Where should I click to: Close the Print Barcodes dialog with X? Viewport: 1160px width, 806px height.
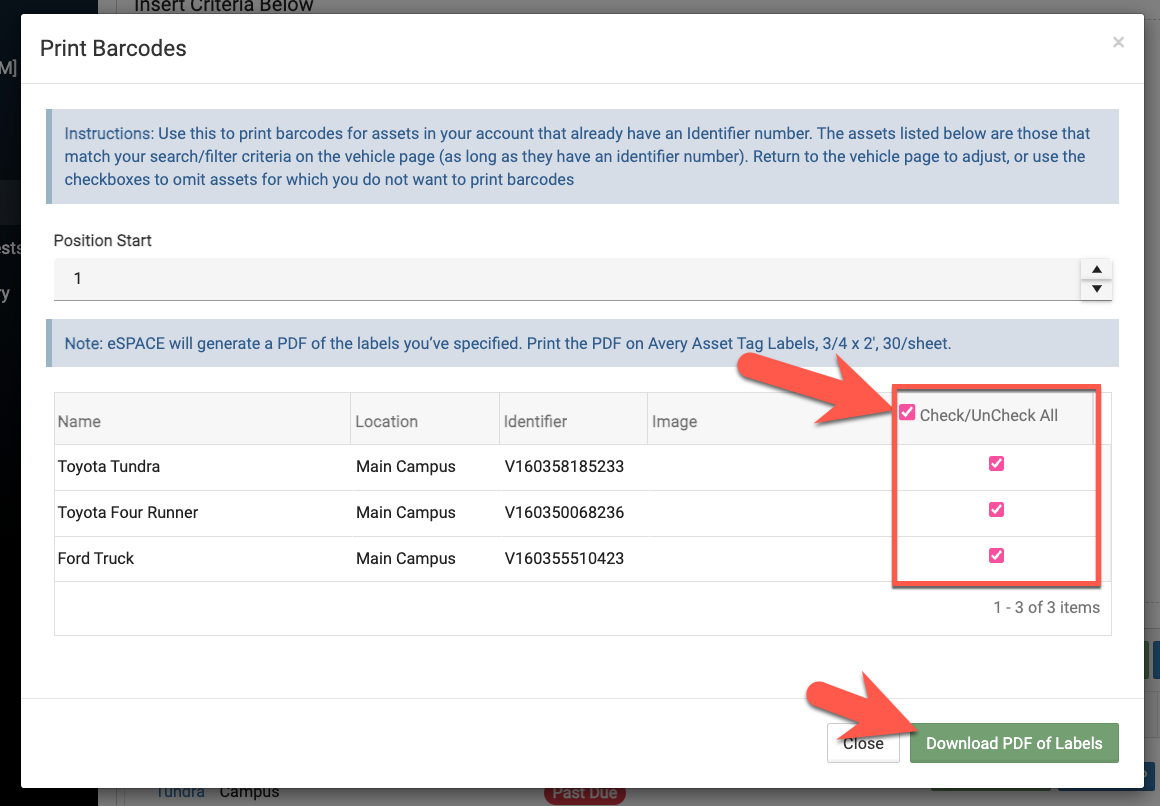tap(1118, 42)
